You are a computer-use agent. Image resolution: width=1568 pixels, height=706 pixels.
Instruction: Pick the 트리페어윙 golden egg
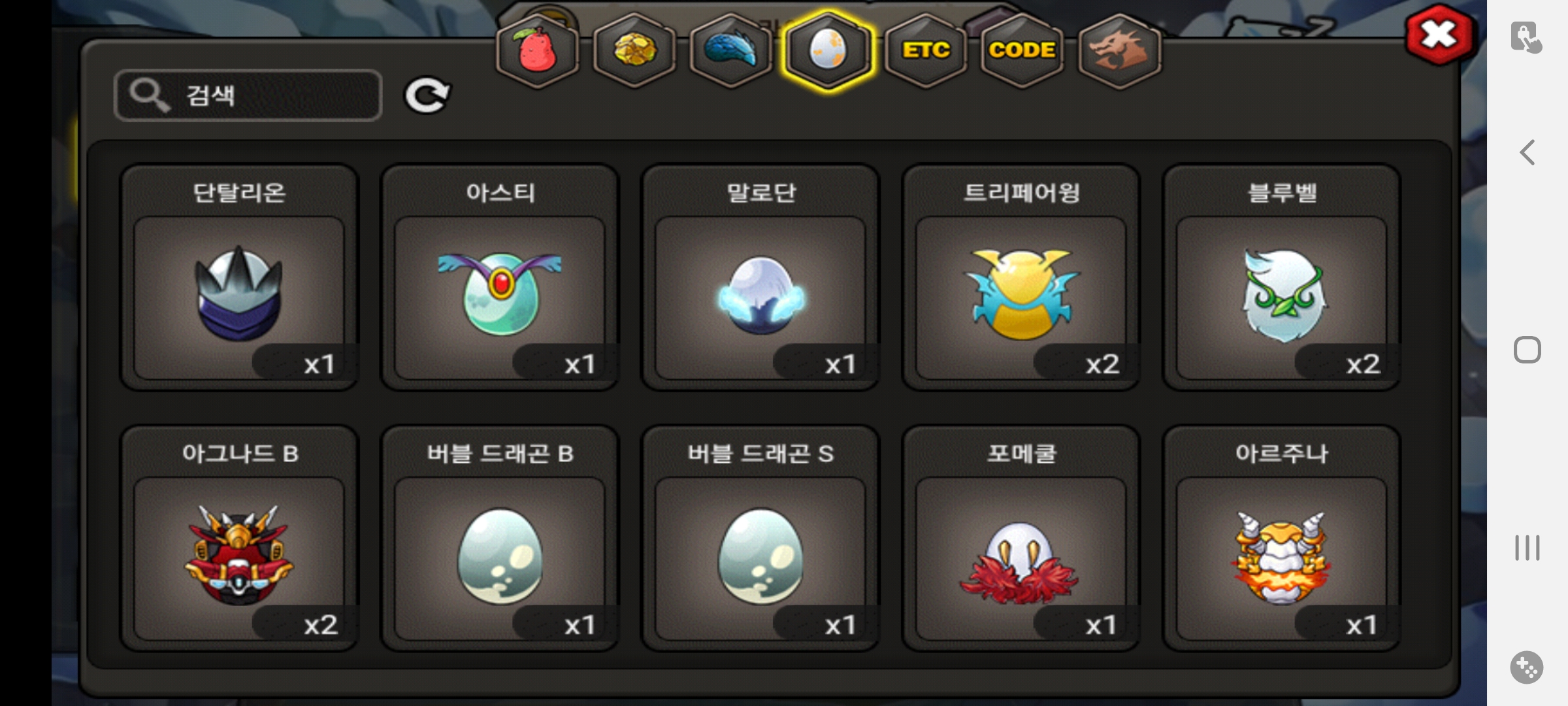[1021, 278]
